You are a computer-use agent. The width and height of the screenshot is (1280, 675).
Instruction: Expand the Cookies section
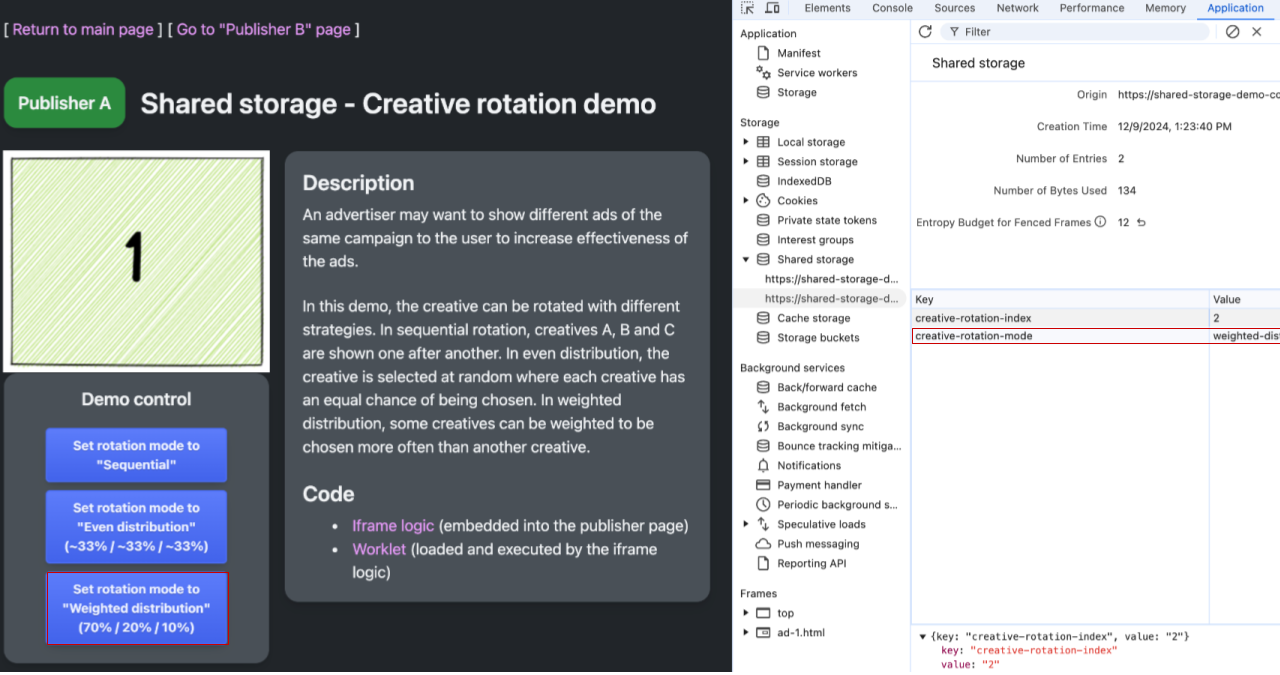tap(745, 200)
